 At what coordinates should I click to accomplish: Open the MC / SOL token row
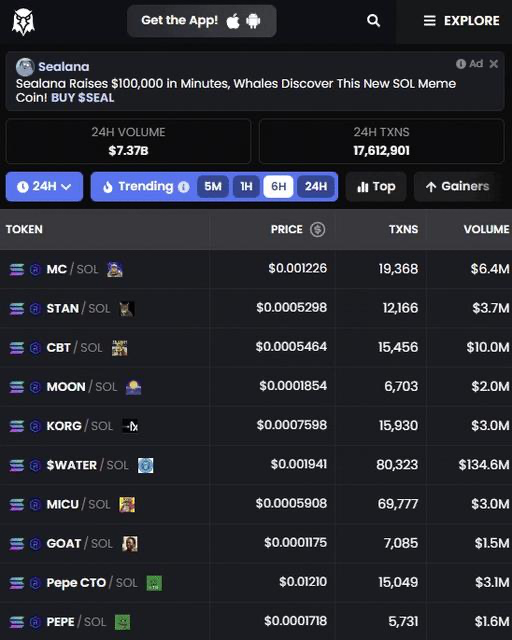256,269
